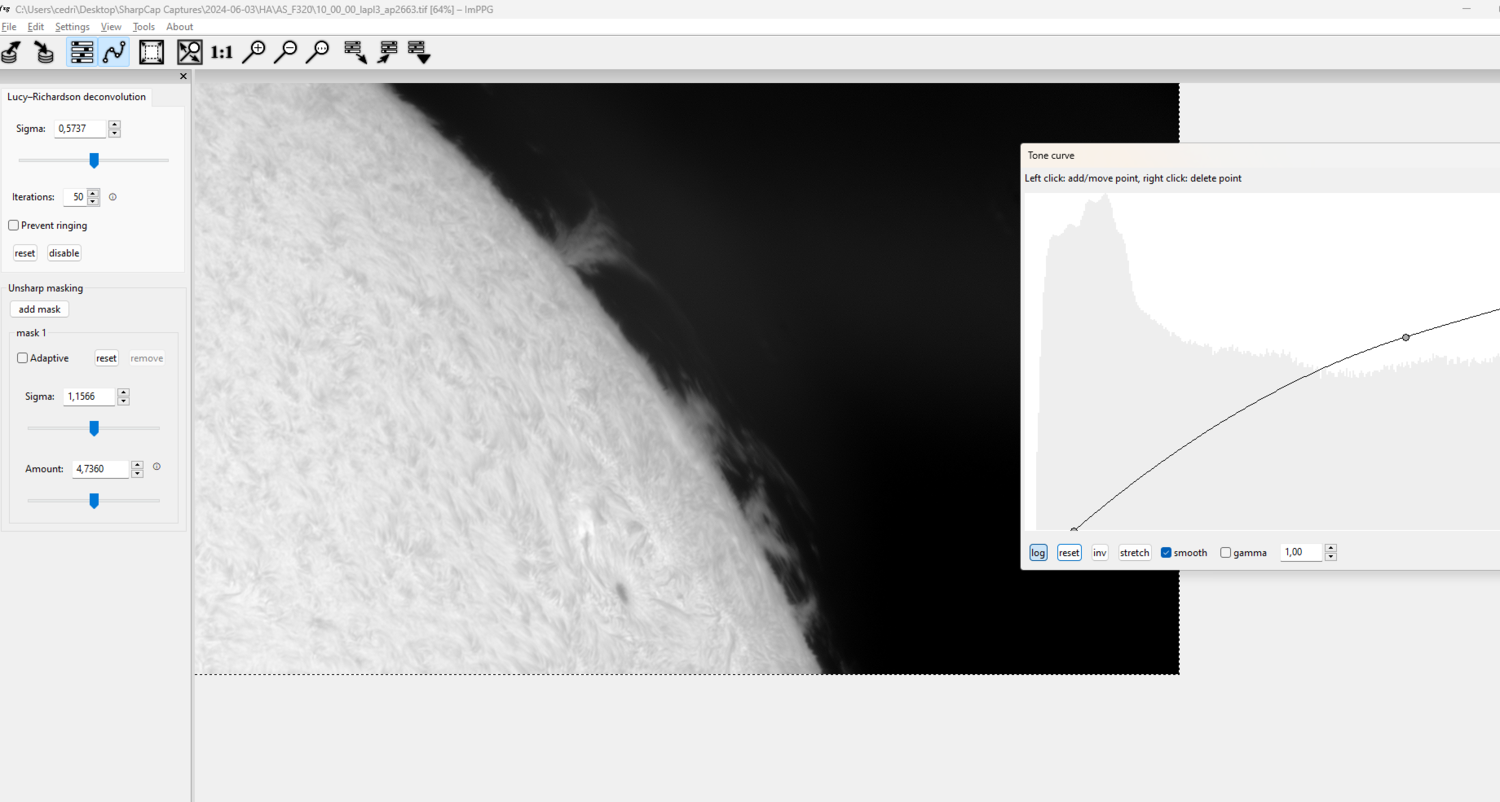Click the inv button in Tone curve
1500x802 pixels.
tap(1100, 553)
